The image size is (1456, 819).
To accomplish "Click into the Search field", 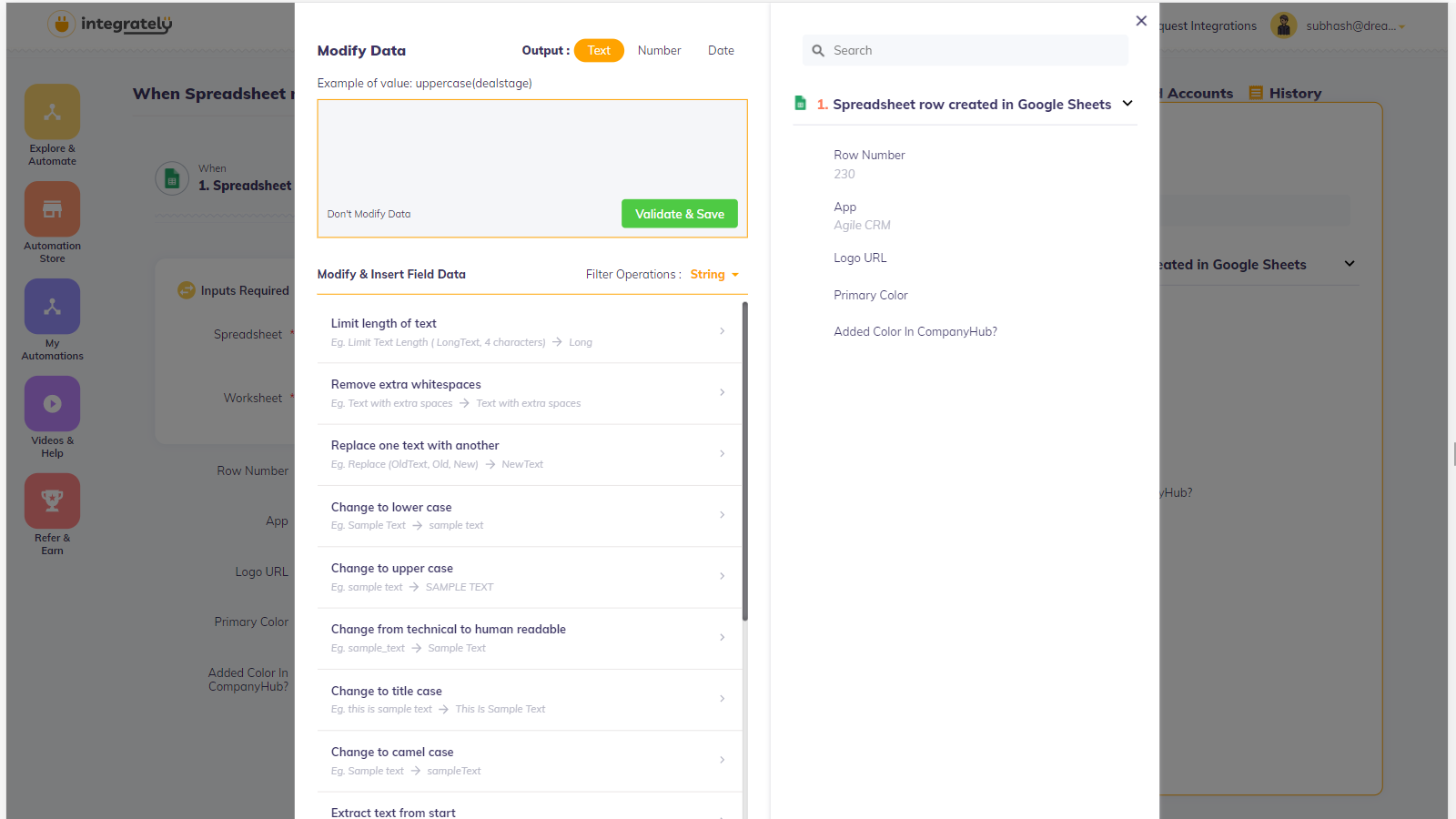I will point(974,51).
